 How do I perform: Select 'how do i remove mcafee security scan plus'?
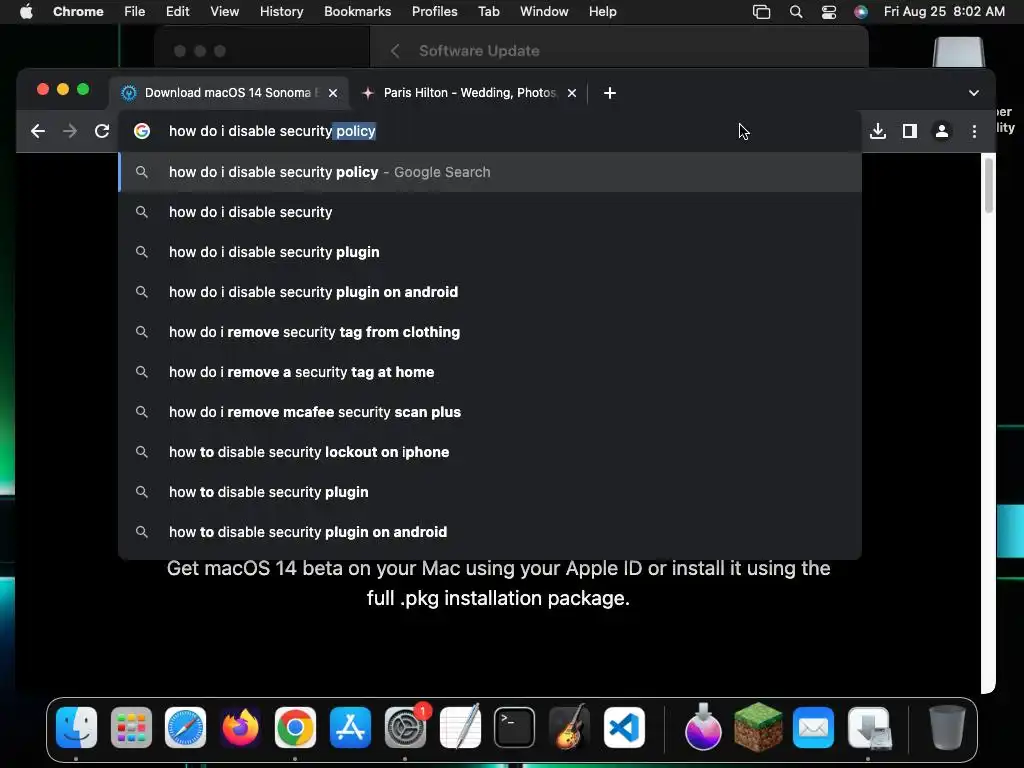(490, 412)
